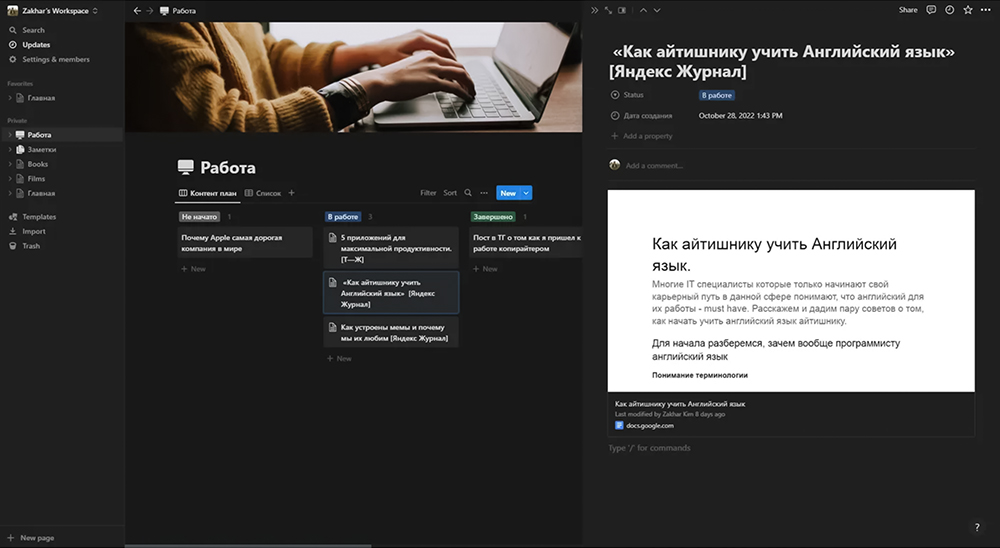Viewport: 1000px width, 548px height.
Task: Open dropdown arrow next to New button
Action: pyautogui.click(x=527, y=193)
